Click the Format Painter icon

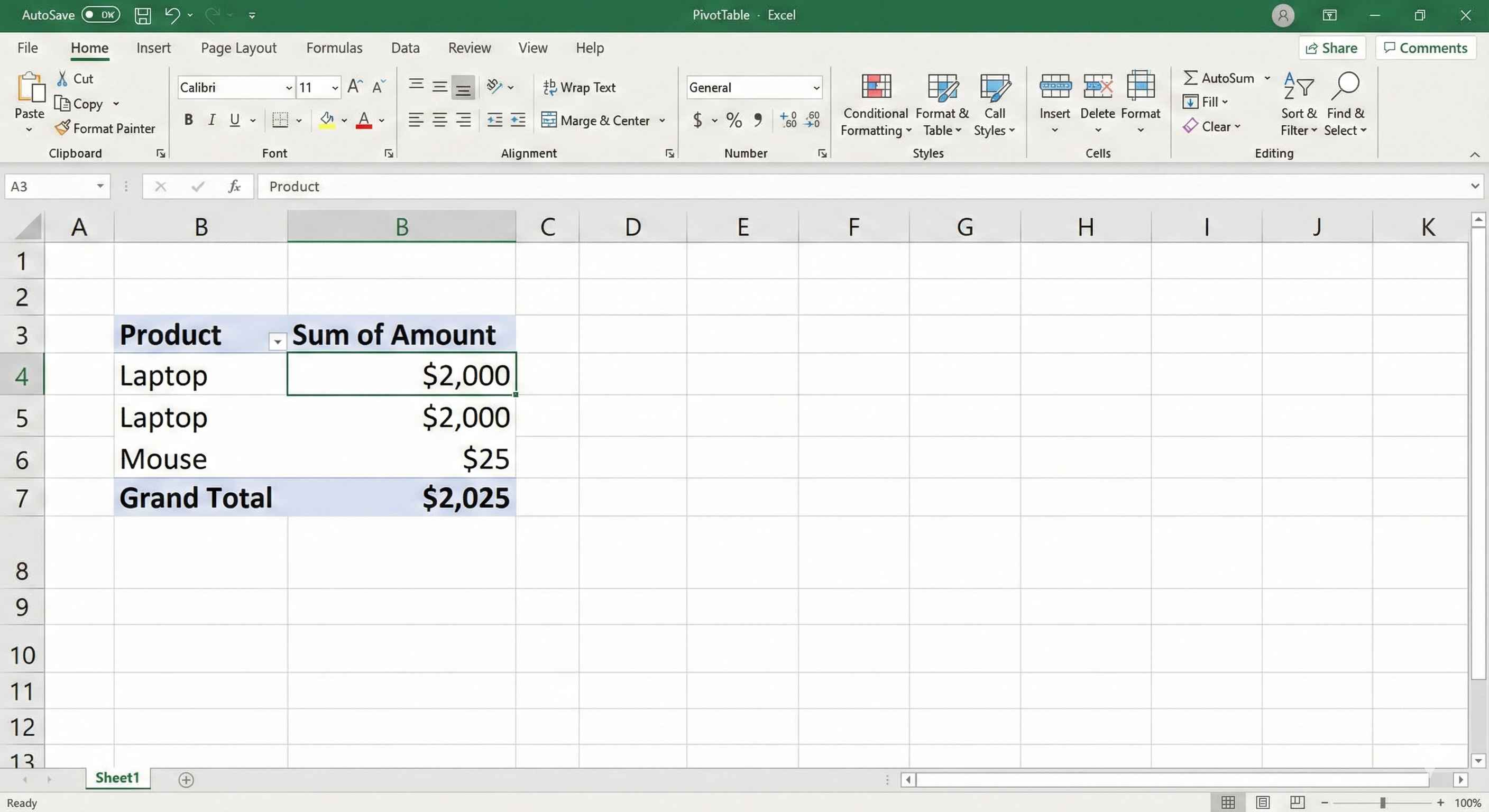pos(63,128)
